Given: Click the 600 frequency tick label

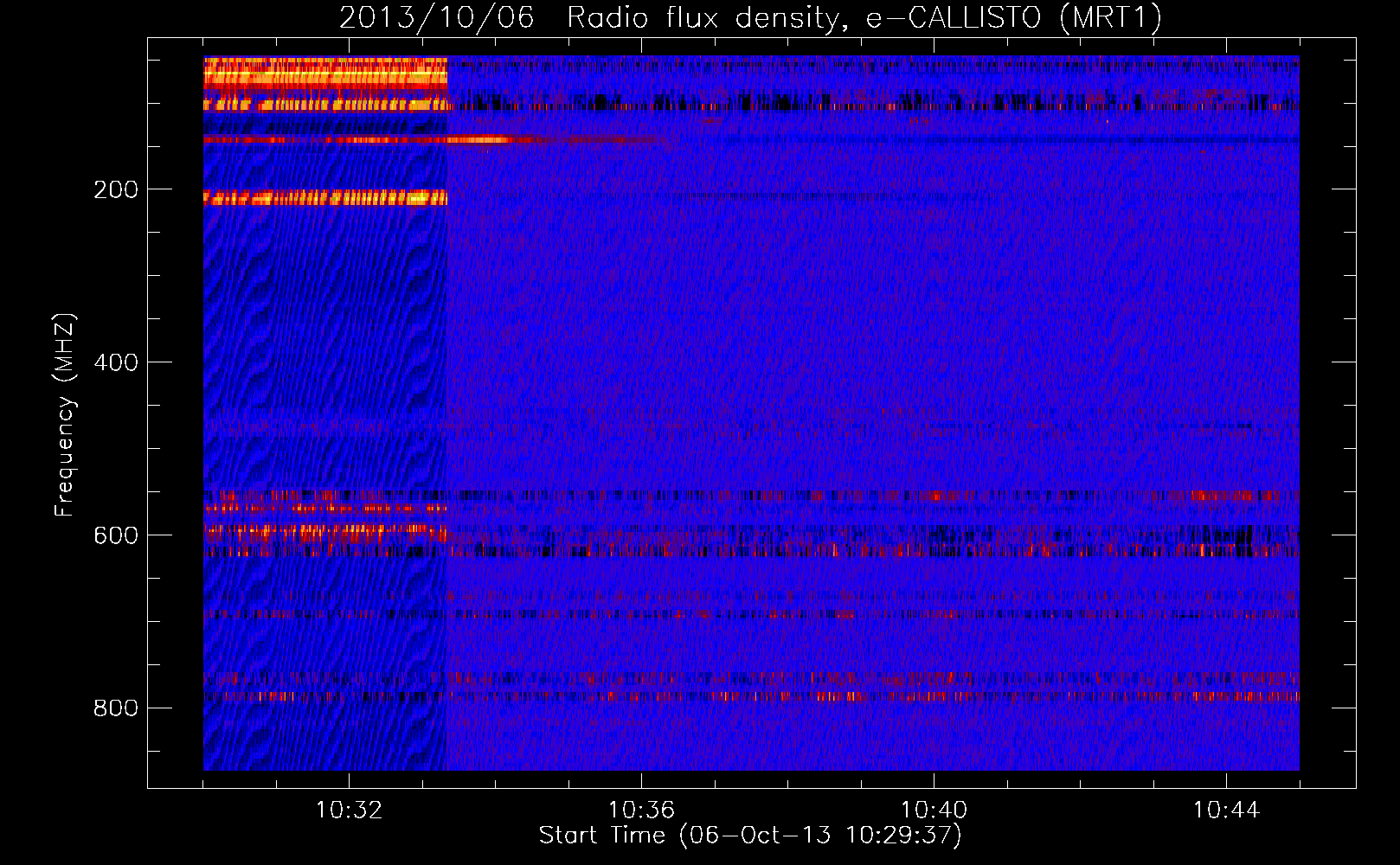Looking at the screenshot, I should tap(116, 535).
